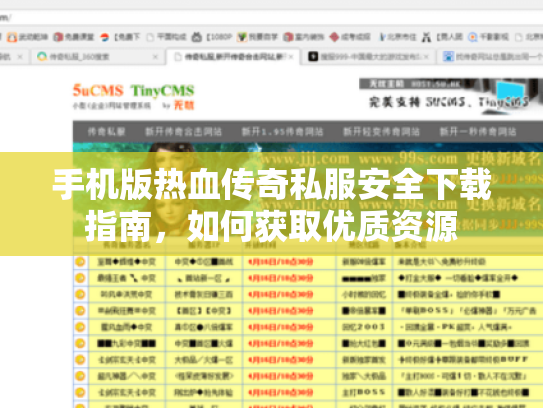Click the orange icon on ◆打金大服◆ row
Viewport: 543px width, 408px height.
pos(80,278)
